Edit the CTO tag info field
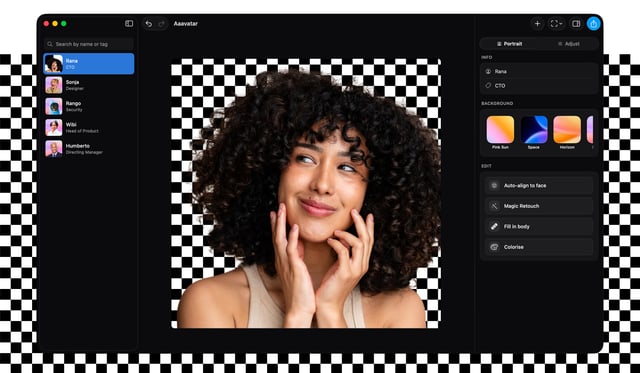This screenshot has width=640, height=373. pos(539,86)
